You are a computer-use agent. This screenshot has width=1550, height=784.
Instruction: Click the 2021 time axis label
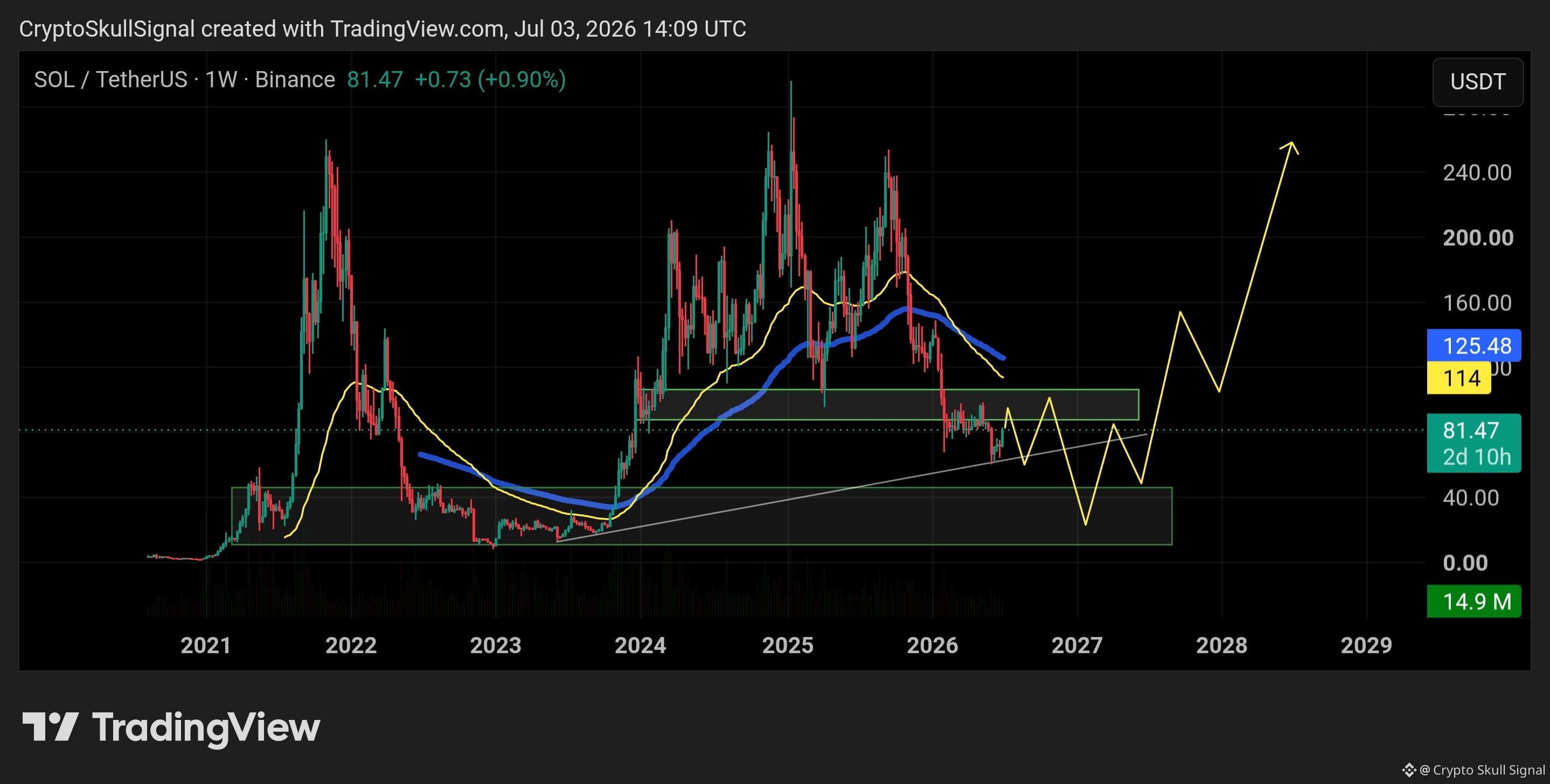(206, 645)
